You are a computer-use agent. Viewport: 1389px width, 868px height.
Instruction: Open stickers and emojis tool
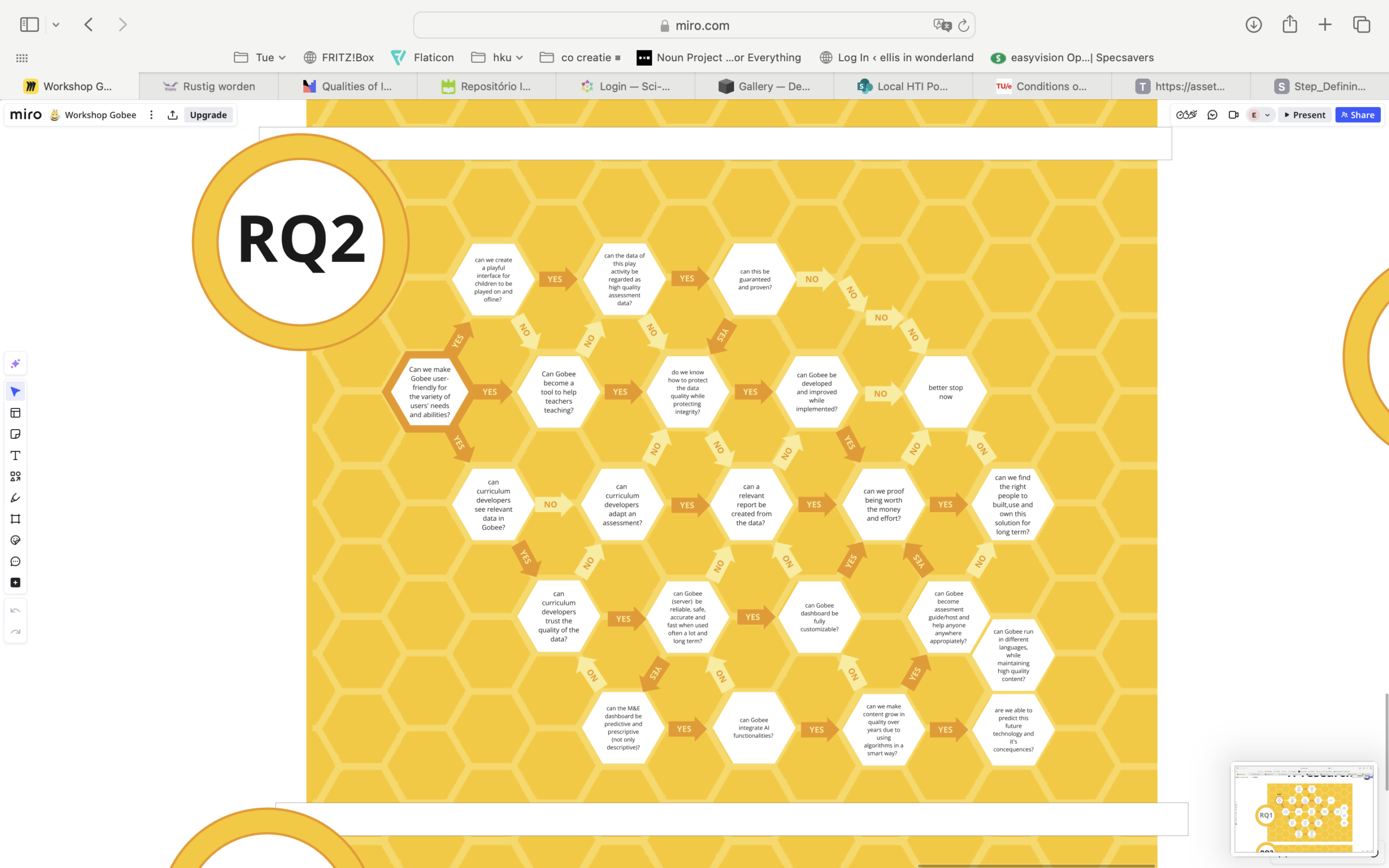(16, 540)
